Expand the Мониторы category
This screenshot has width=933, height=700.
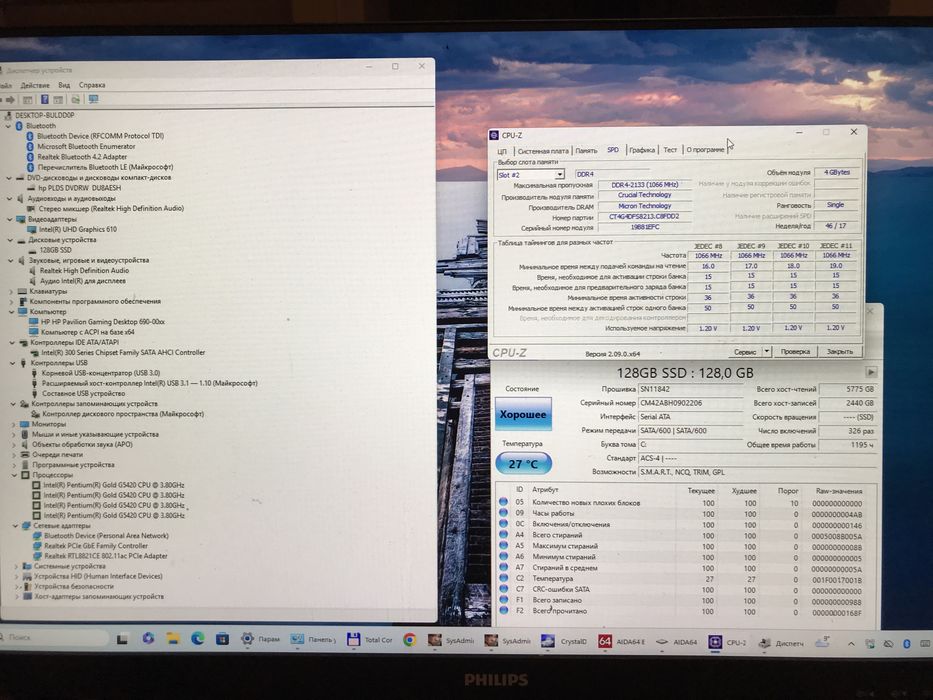(x=13, y=424)
